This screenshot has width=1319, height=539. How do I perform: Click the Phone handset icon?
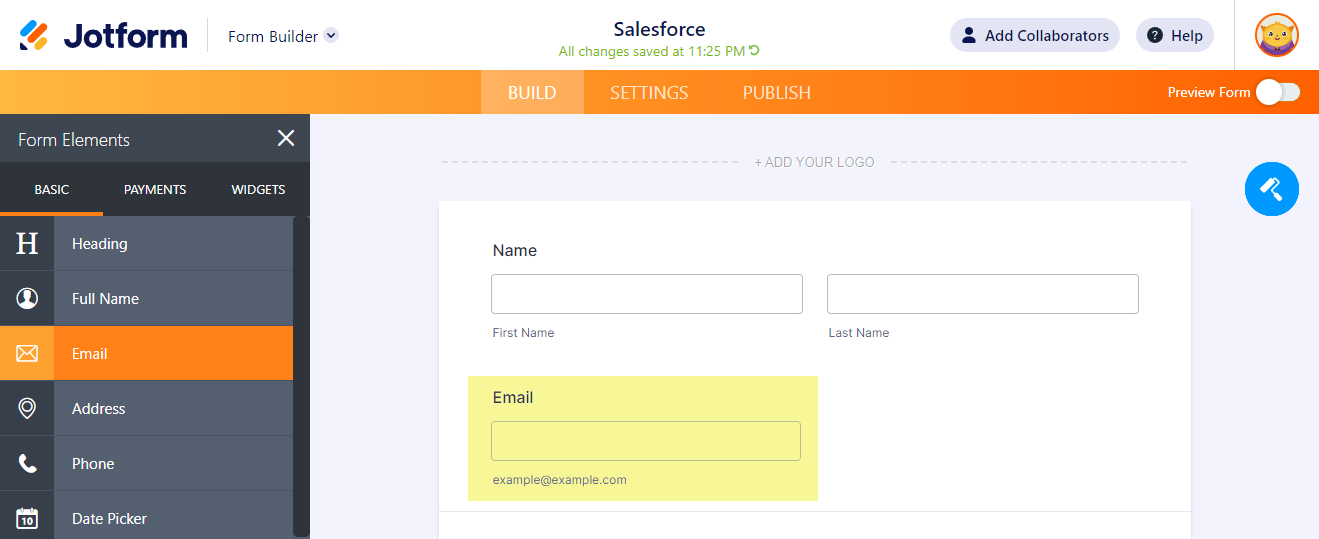[x=27, y=463]
